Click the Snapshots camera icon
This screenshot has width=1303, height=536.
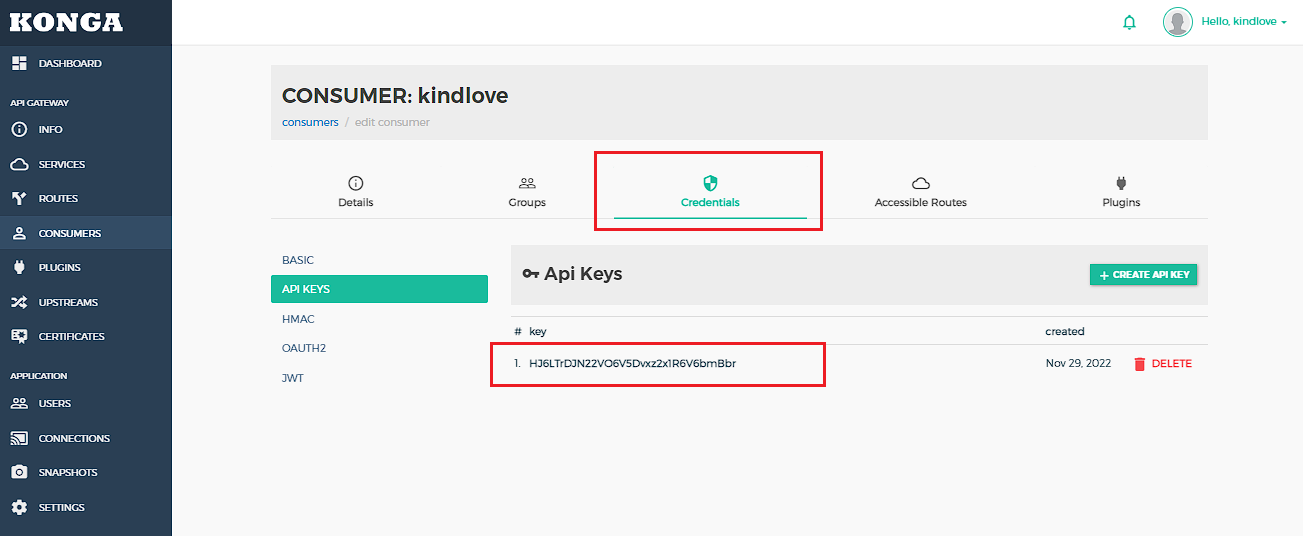click(19, 472)
